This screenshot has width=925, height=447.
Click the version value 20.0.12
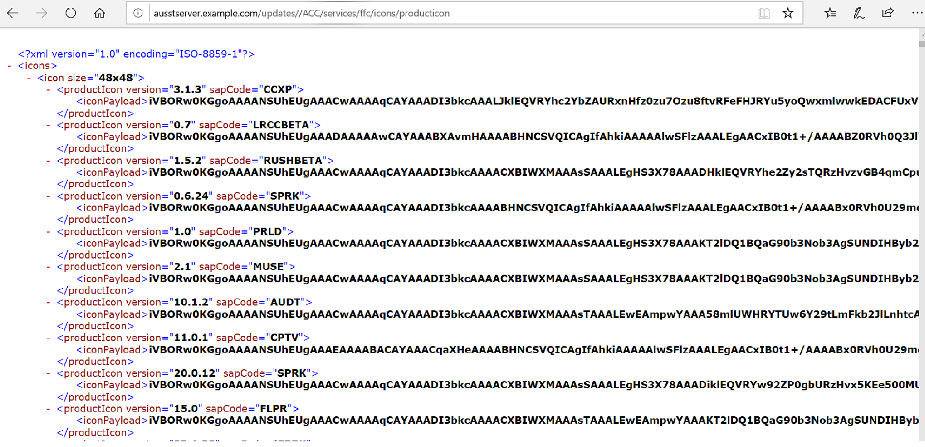pos(192,373)
